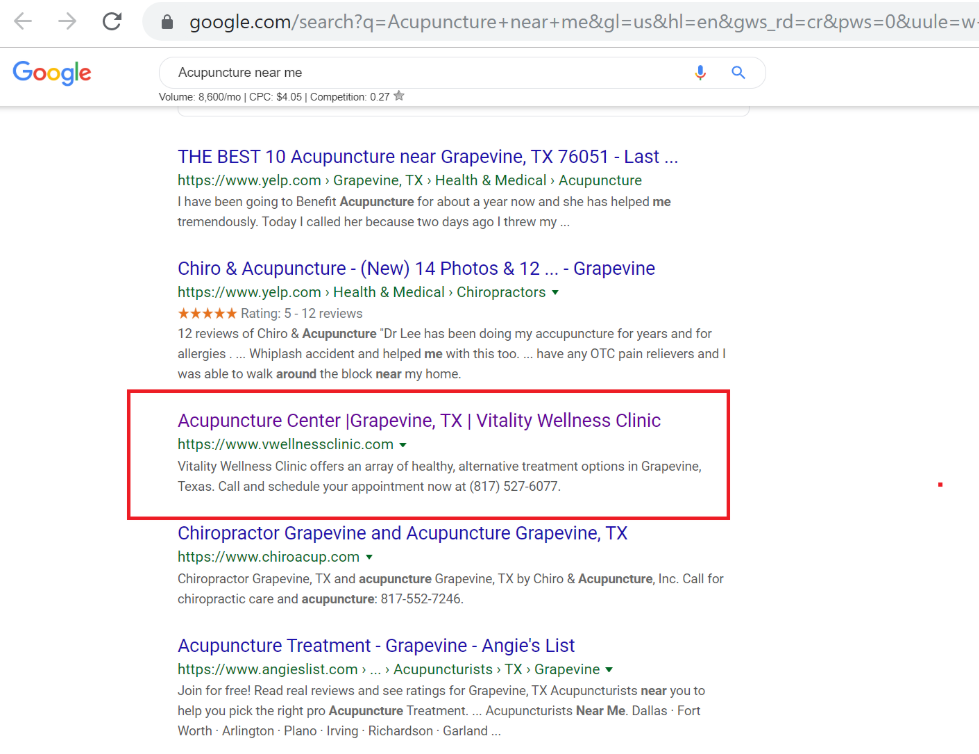Open Acupuncture Treatment Angie's List result
979x754 pixels.
coord(376,645)
